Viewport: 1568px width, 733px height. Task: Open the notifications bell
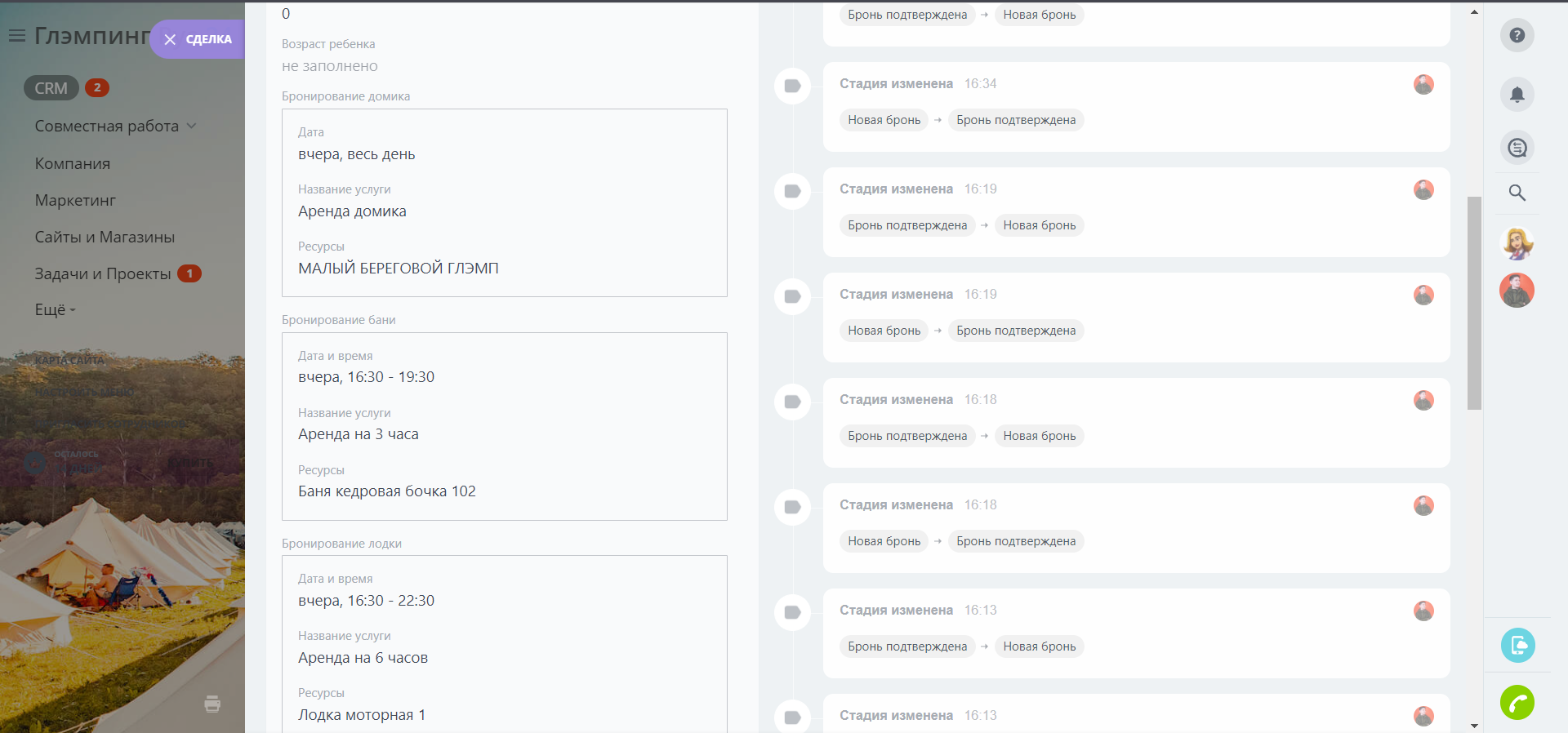[1517, 95]
